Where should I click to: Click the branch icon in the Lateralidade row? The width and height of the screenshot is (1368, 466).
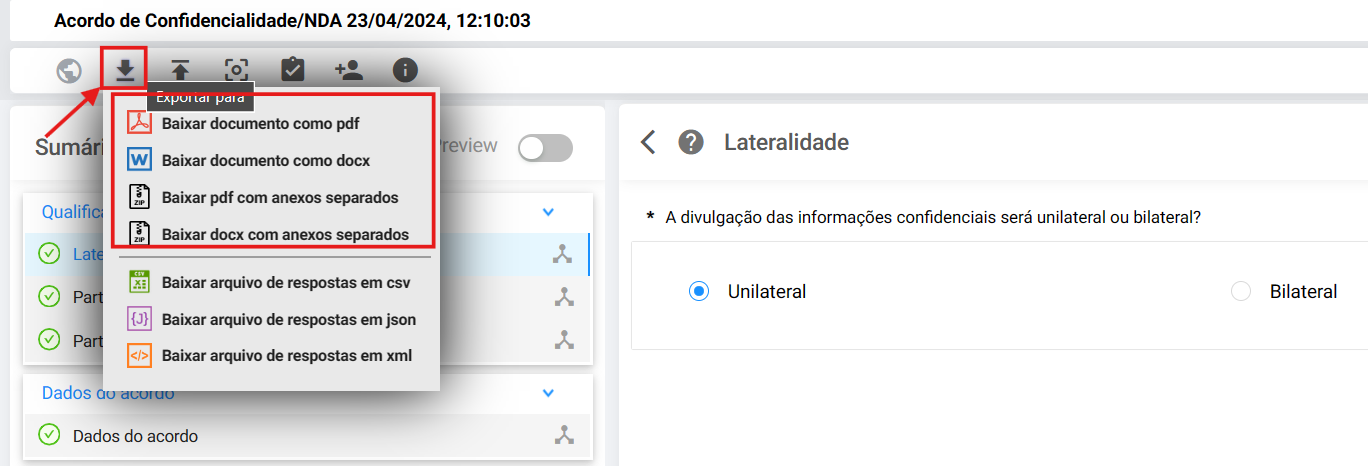click(564, 254)
